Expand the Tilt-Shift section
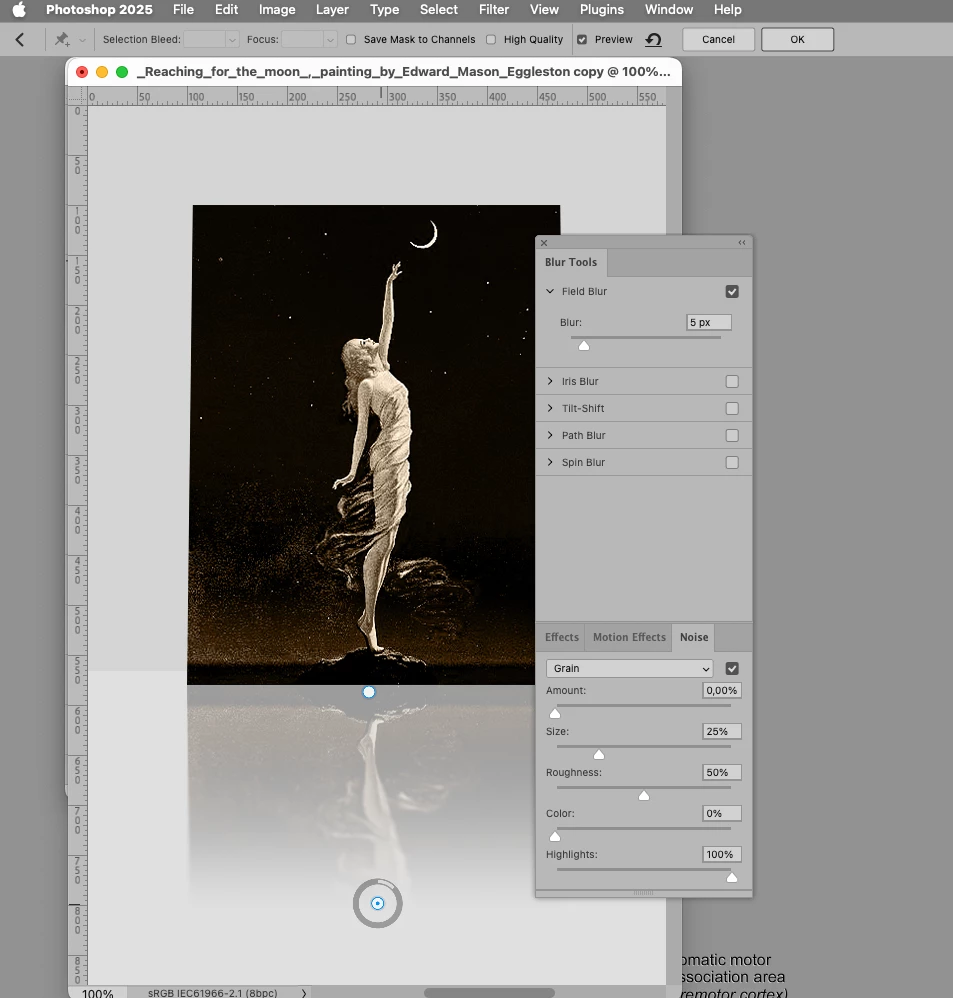This screenshot has width=953, height=998. (550, 408)
